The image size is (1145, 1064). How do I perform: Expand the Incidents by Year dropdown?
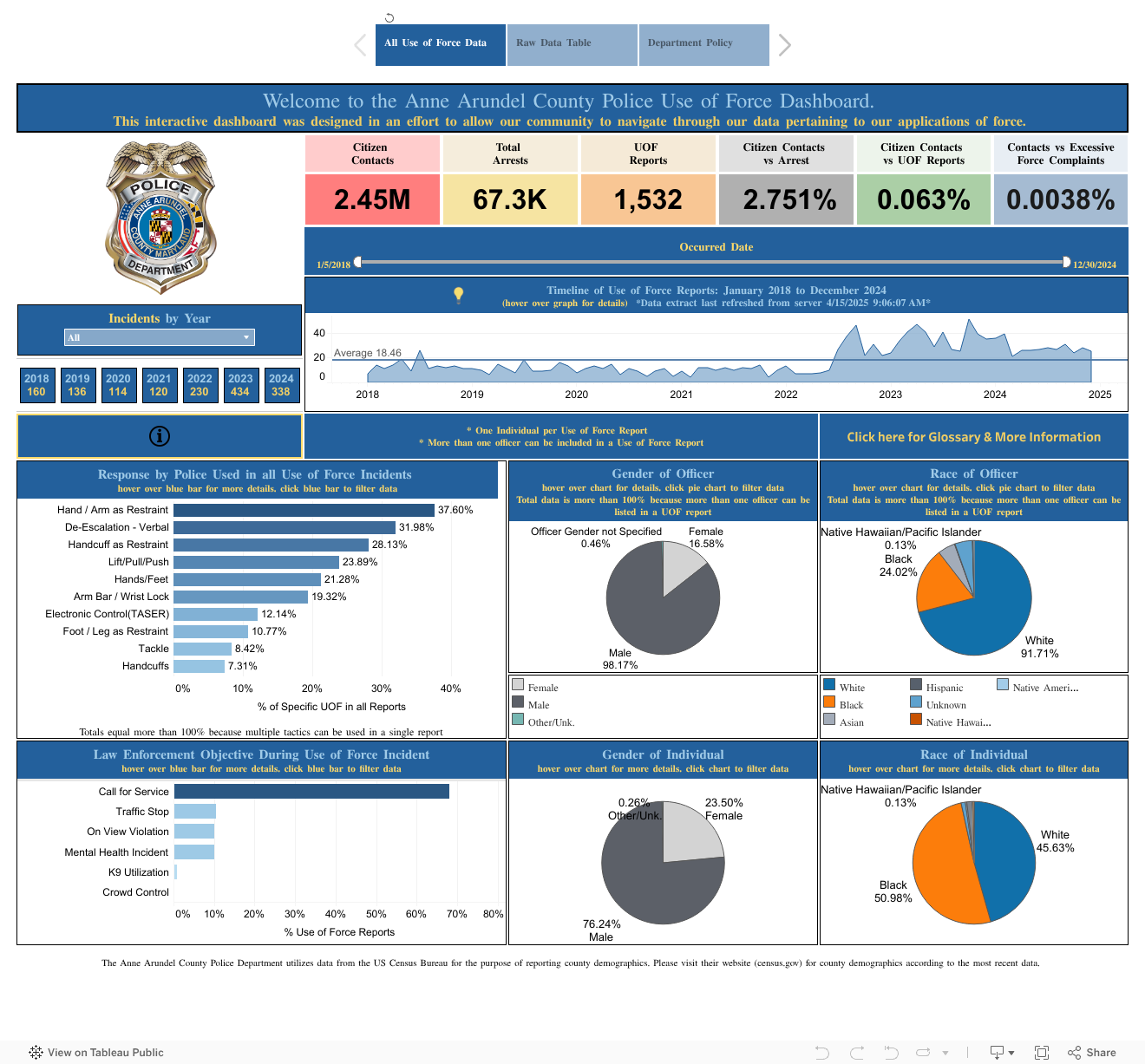click(246, 337)
